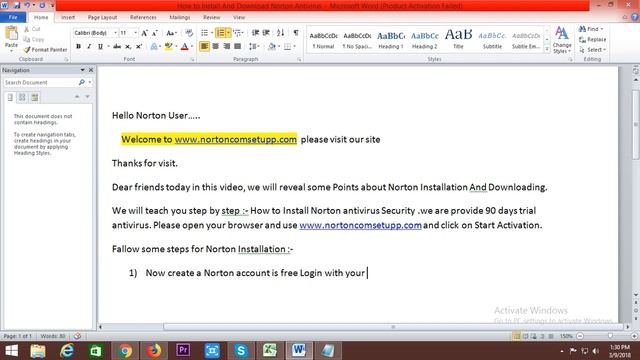
Task: Click the Search Document input field
Action: point(40,82)
